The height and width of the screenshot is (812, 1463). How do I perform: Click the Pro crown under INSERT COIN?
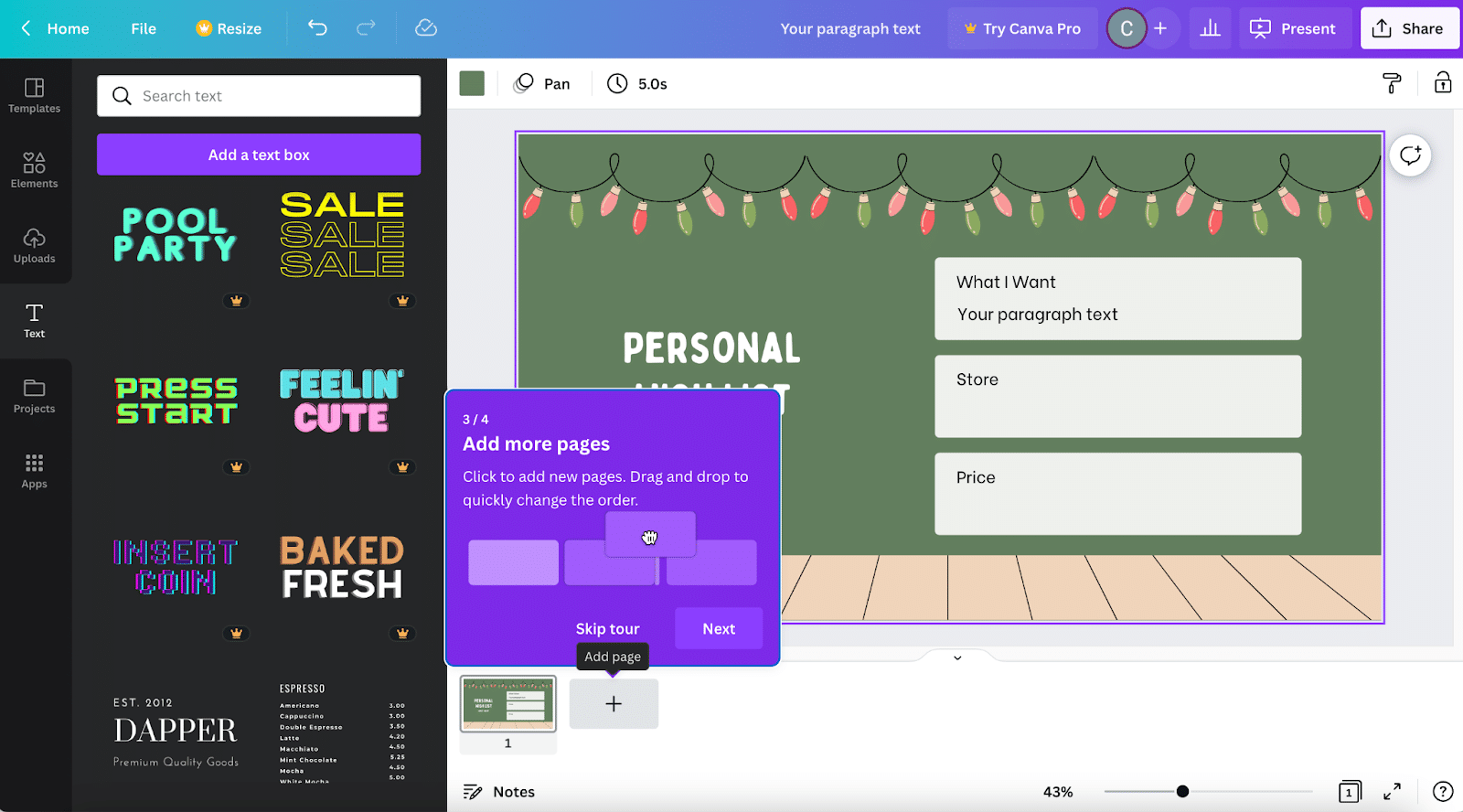pyautogui.click(x=236, y=634)
